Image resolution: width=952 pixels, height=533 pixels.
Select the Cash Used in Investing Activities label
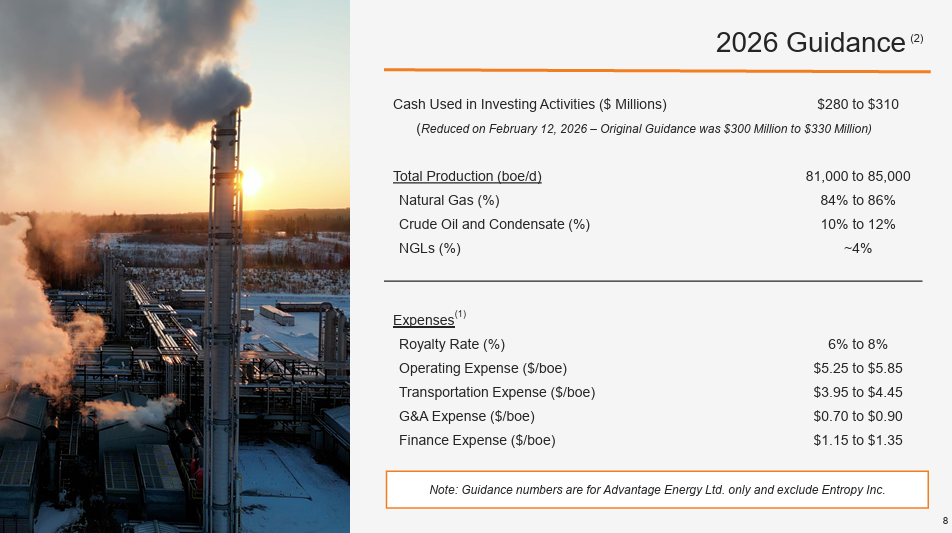tap(529, 104)
